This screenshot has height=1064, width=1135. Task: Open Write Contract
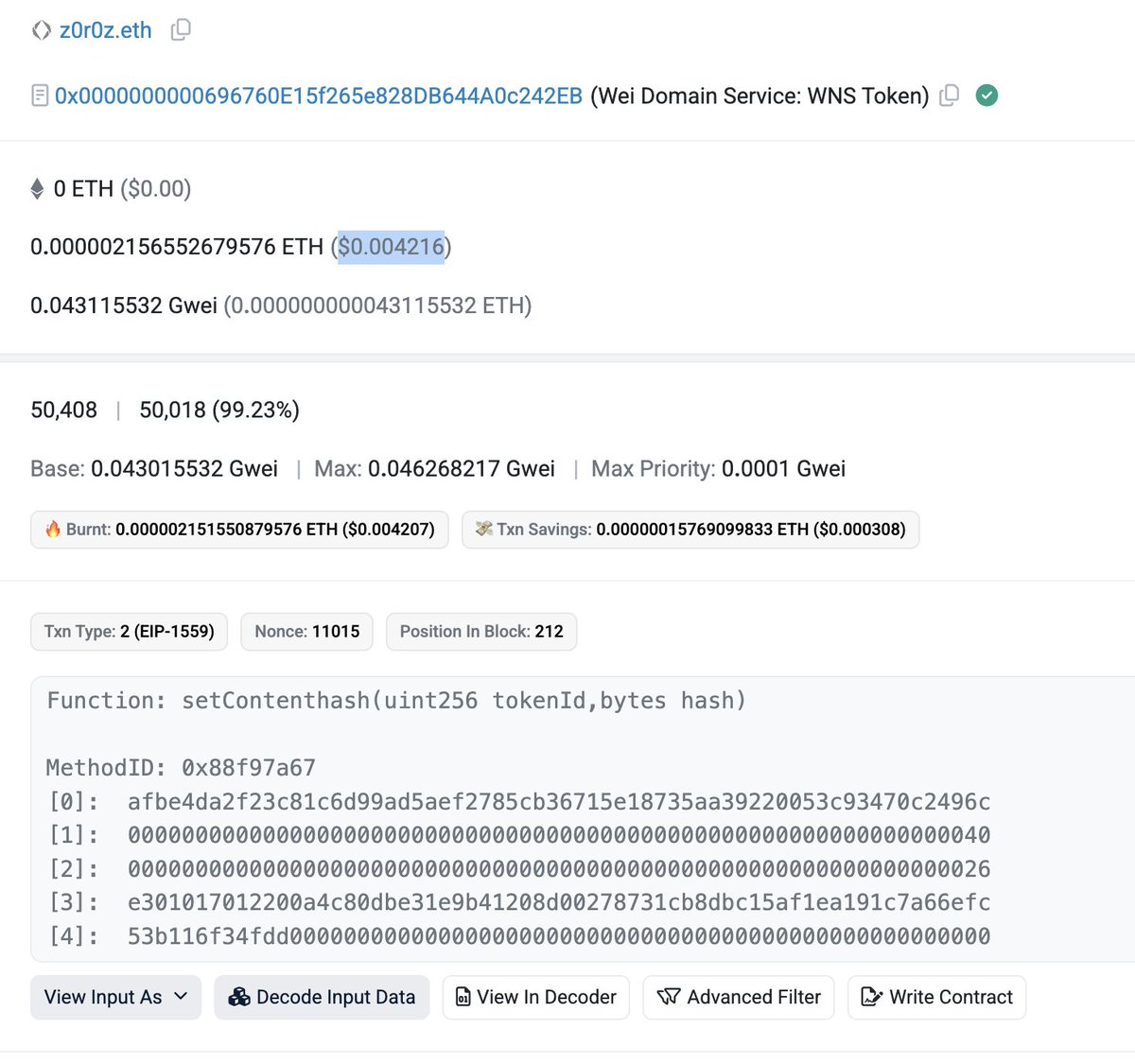[x=936, y=998]
